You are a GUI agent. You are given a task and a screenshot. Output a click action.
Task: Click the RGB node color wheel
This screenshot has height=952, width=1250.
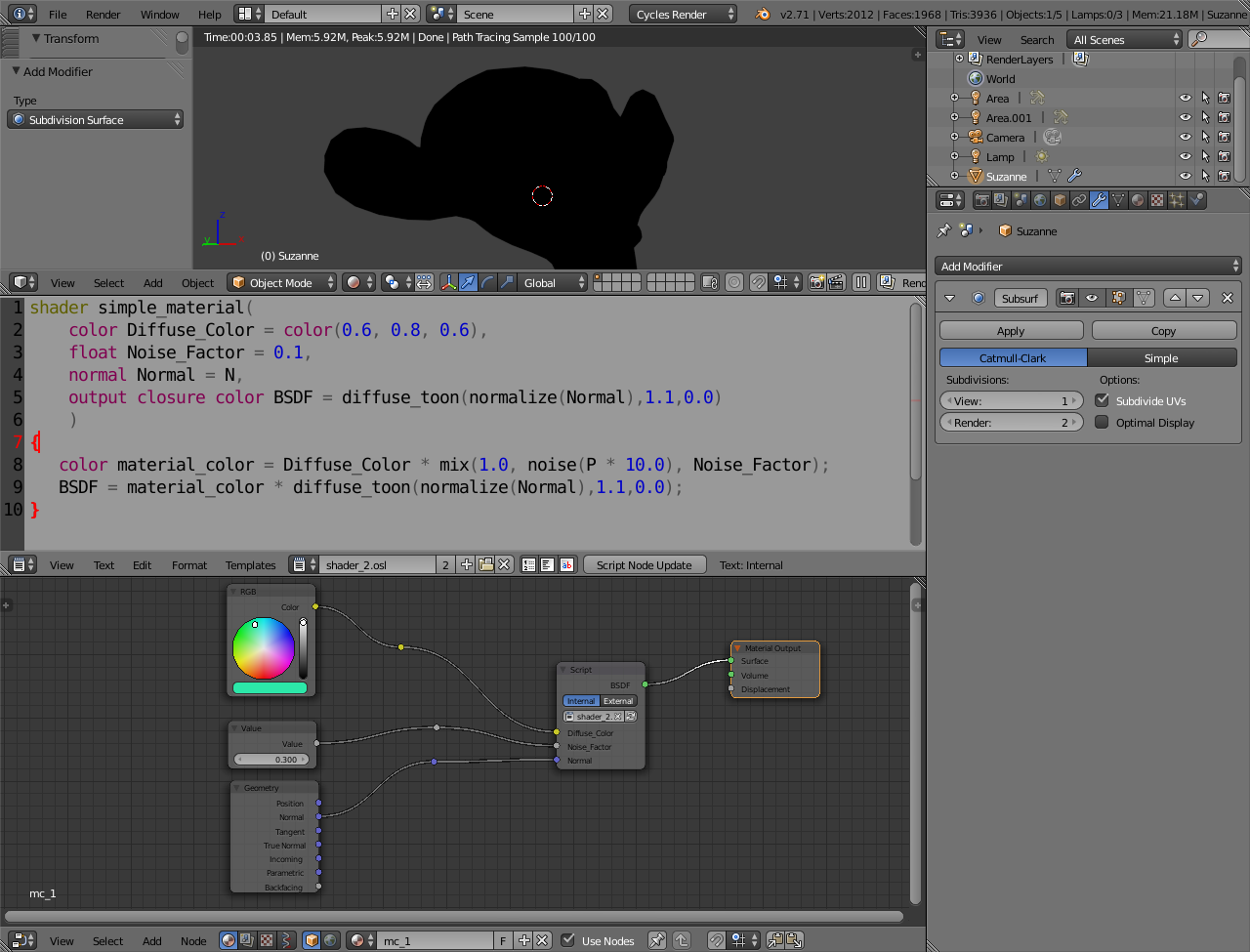[264, 648]
